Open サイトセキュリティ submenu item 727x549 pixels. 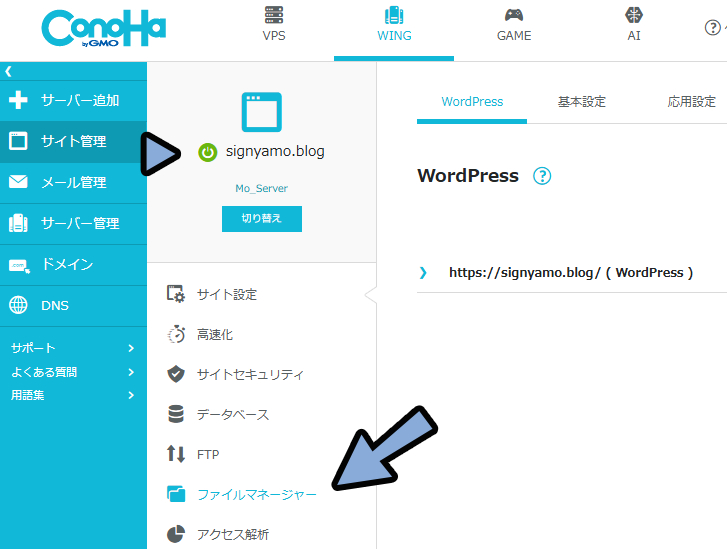250,374
